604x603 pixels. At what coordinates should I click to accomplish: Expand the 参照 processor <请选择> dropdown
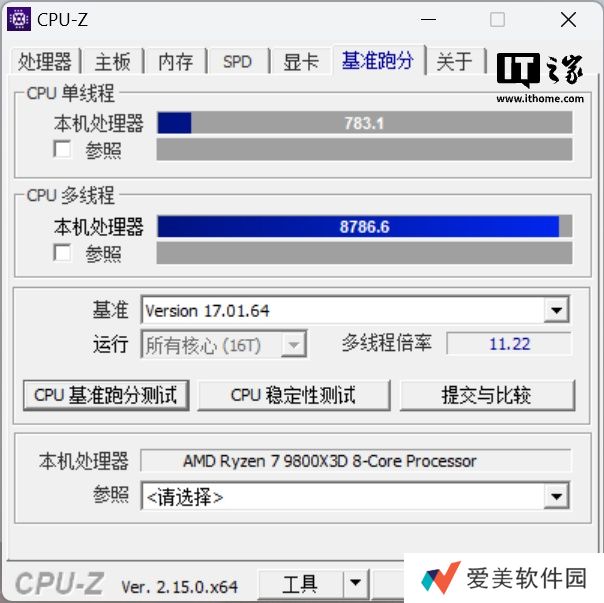click(556, 496)
